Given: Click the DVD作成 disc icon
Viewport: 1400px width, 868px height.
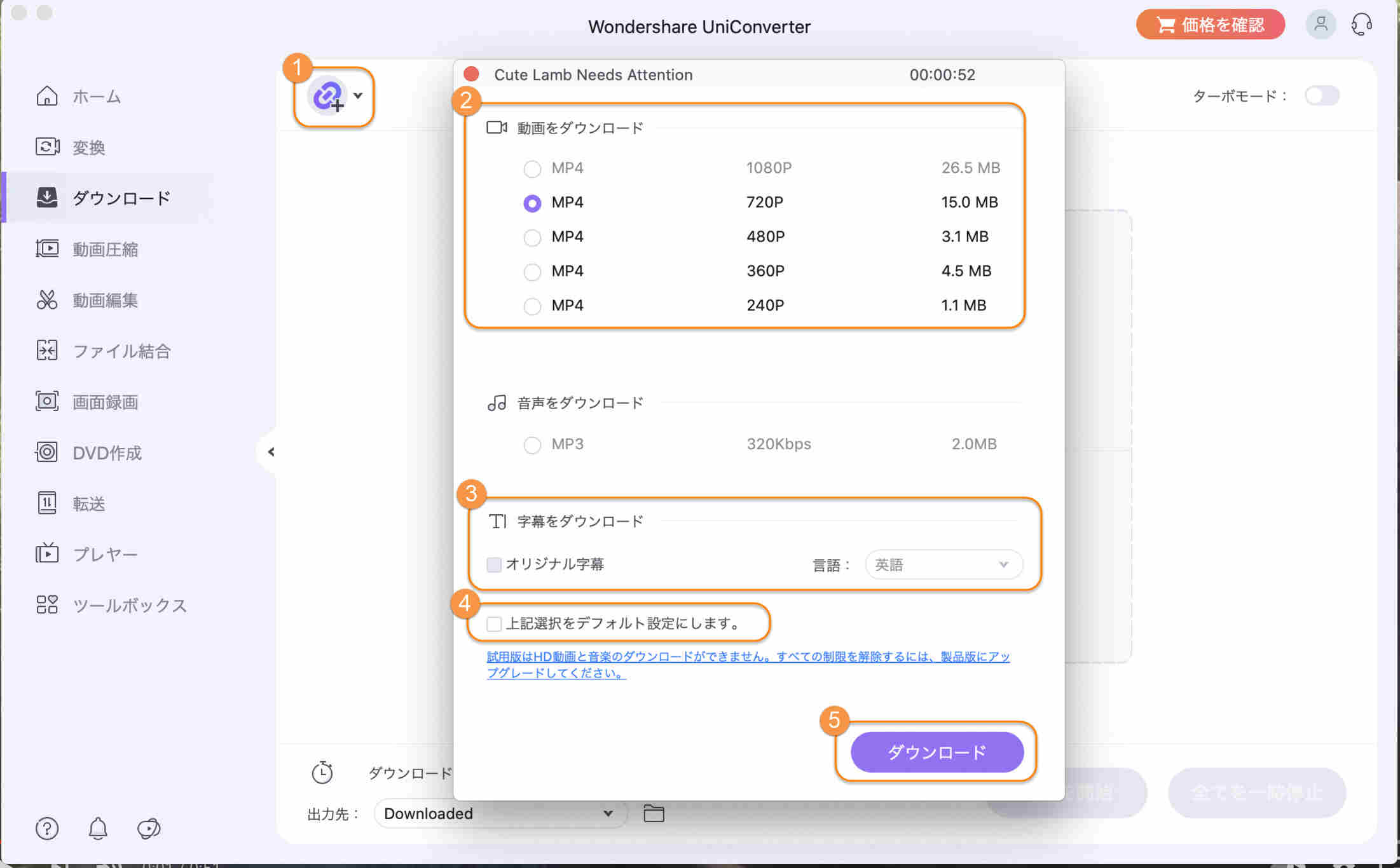Looking at the screenshot, I should (47, 452).
